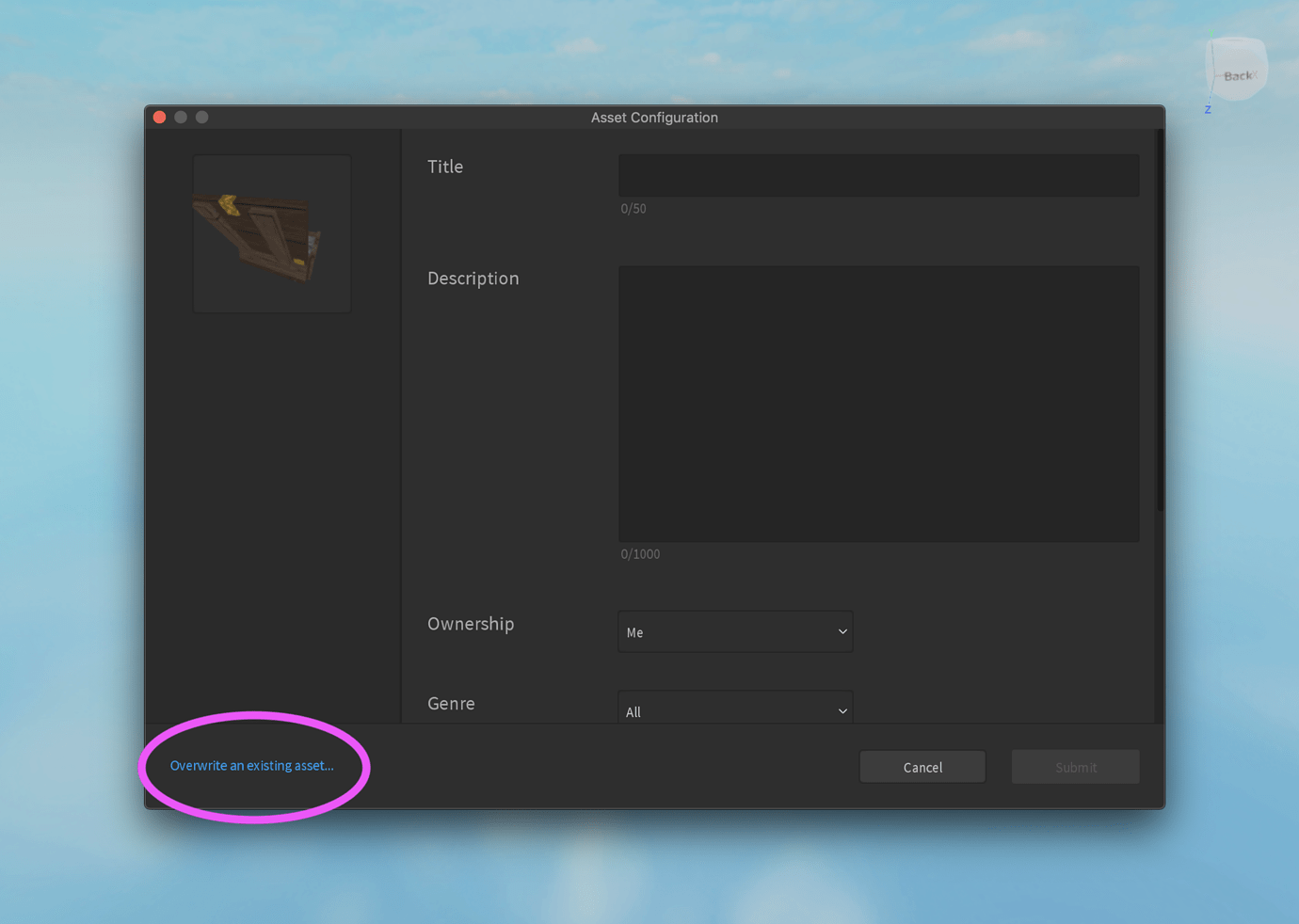Click the minimize button on the dialog
Viewport: 1299px width, 924px height.
click(x=180, y=117)
